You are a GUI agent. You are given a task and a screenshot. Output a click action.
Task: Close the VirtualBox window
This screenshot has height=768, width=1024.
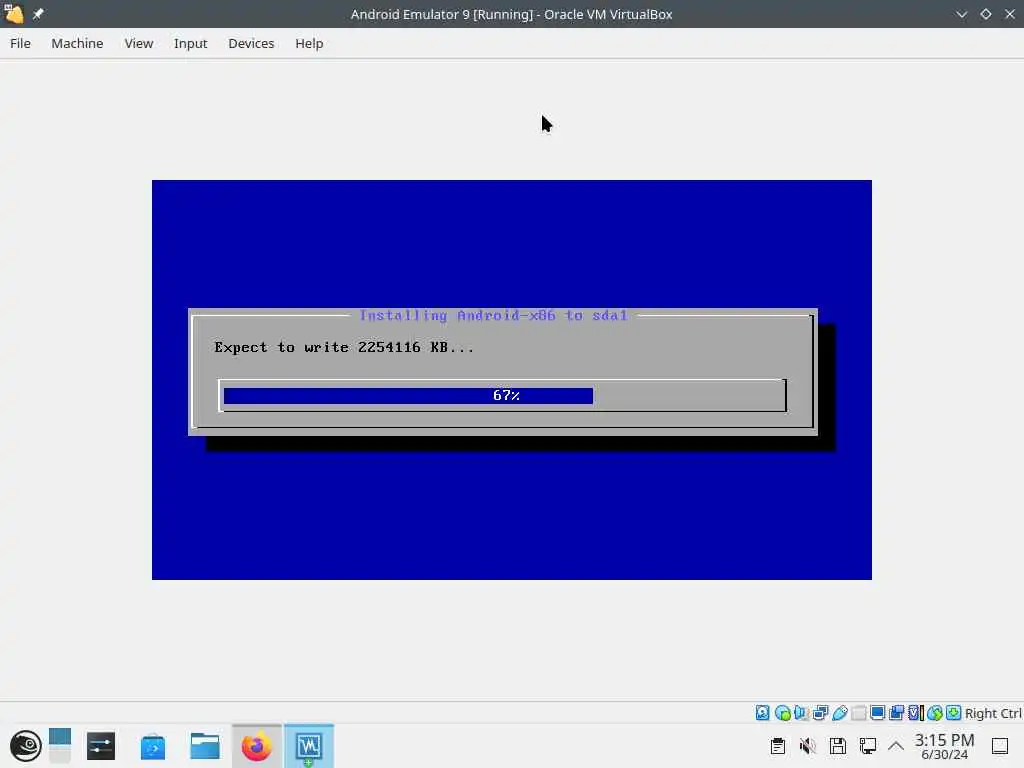[x=1010, y=14]
